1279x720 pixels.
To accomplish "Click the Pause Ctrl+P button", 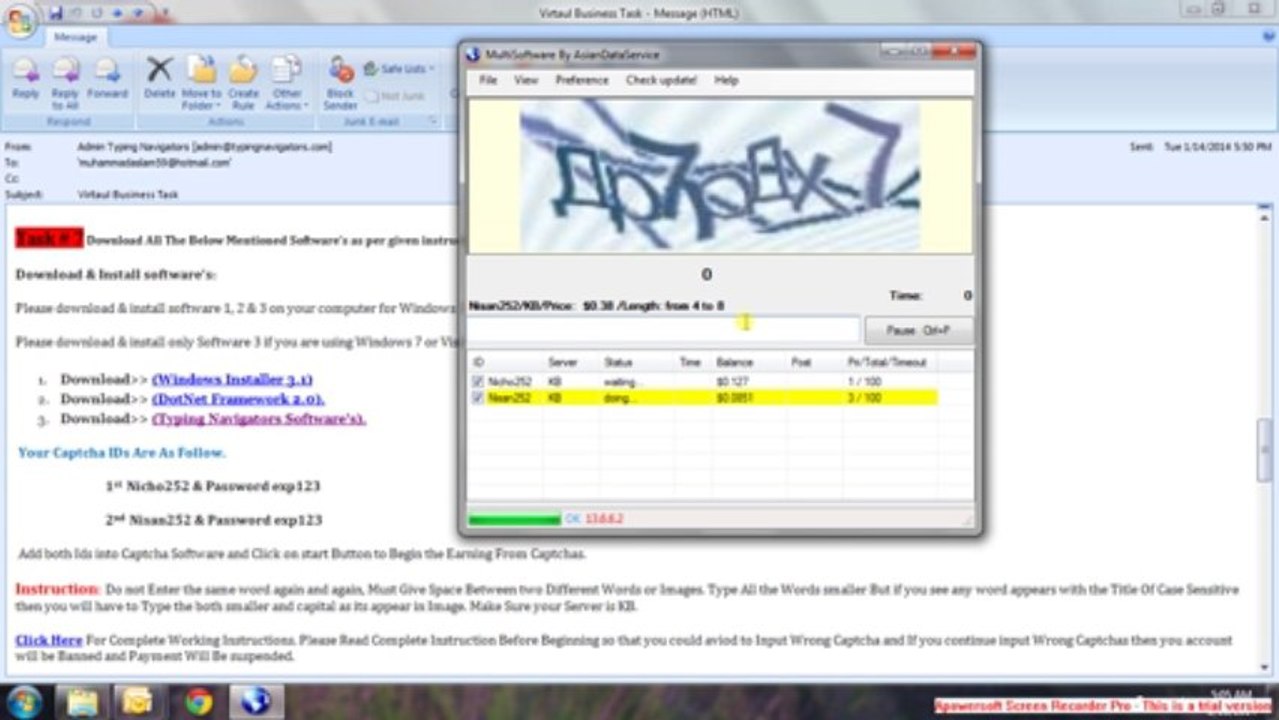I will click(918, 330).
